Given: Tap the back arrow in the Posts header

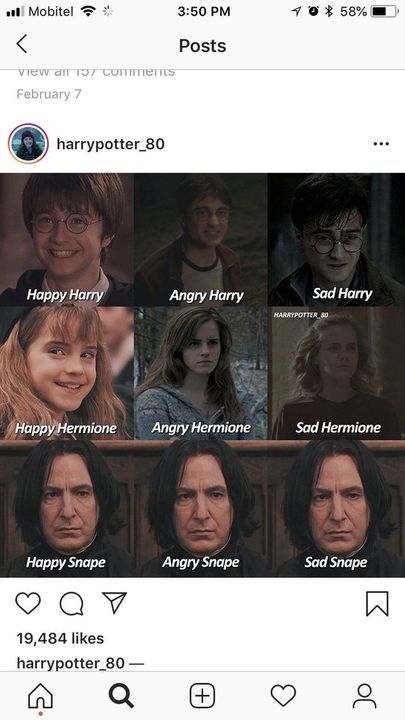Looking at the screenshot, I should tap(22, 45).
